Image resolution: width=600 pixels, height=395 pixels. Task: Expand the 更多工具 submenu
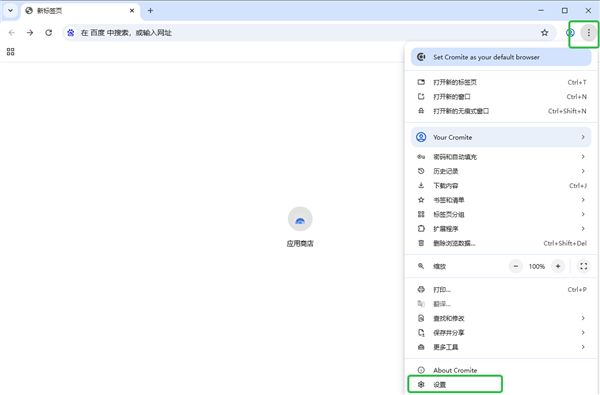[x=501, y=347]
